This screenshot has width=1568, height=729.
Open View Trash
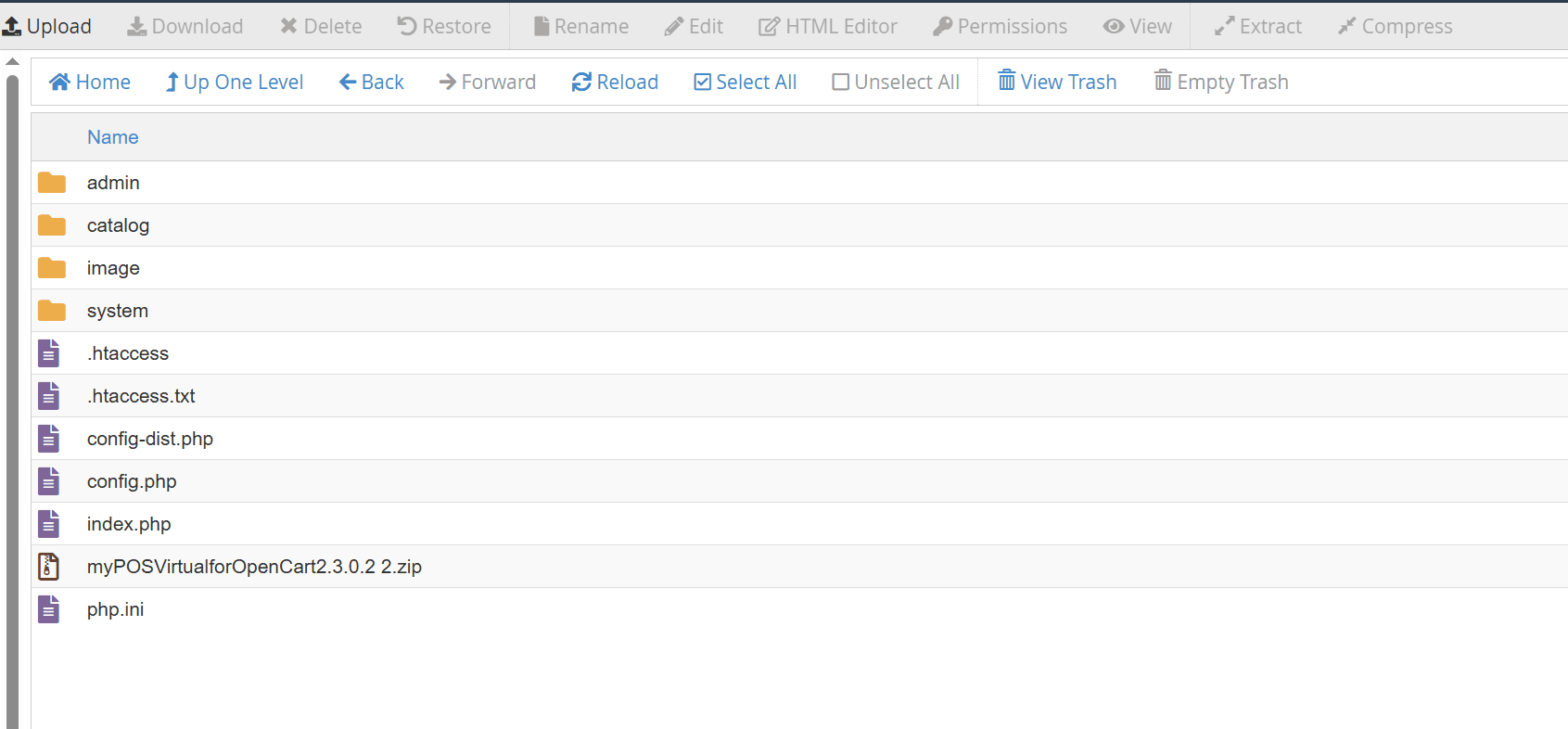pos(1057,83)
